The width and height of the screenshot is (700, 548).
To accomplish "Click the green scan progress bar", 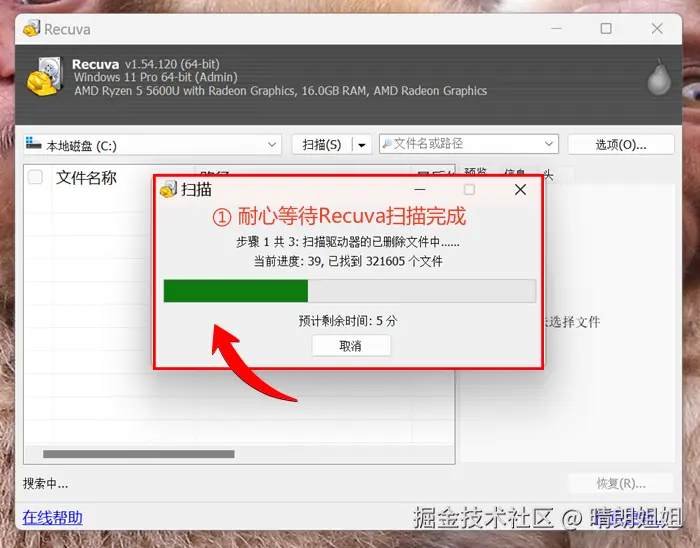I will point(350,291).
